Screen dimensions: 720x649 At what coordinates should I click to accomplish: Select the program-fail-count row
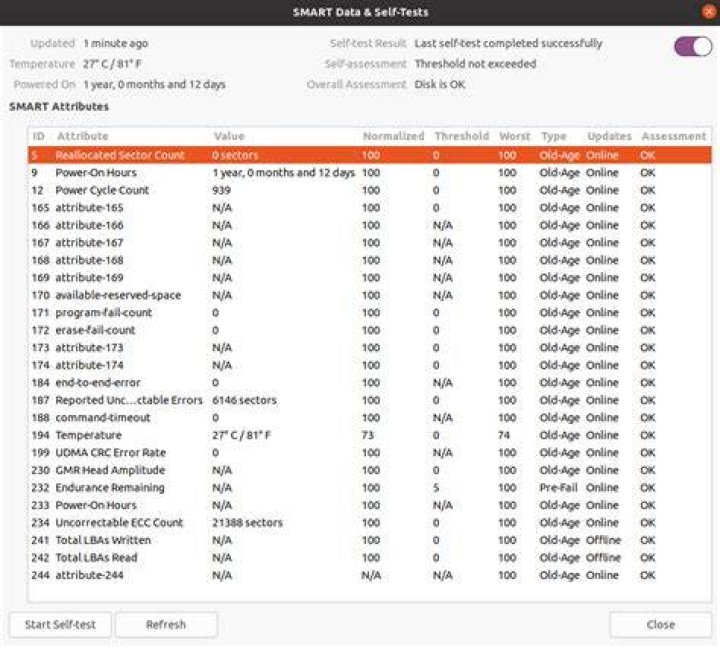[370, 313]
